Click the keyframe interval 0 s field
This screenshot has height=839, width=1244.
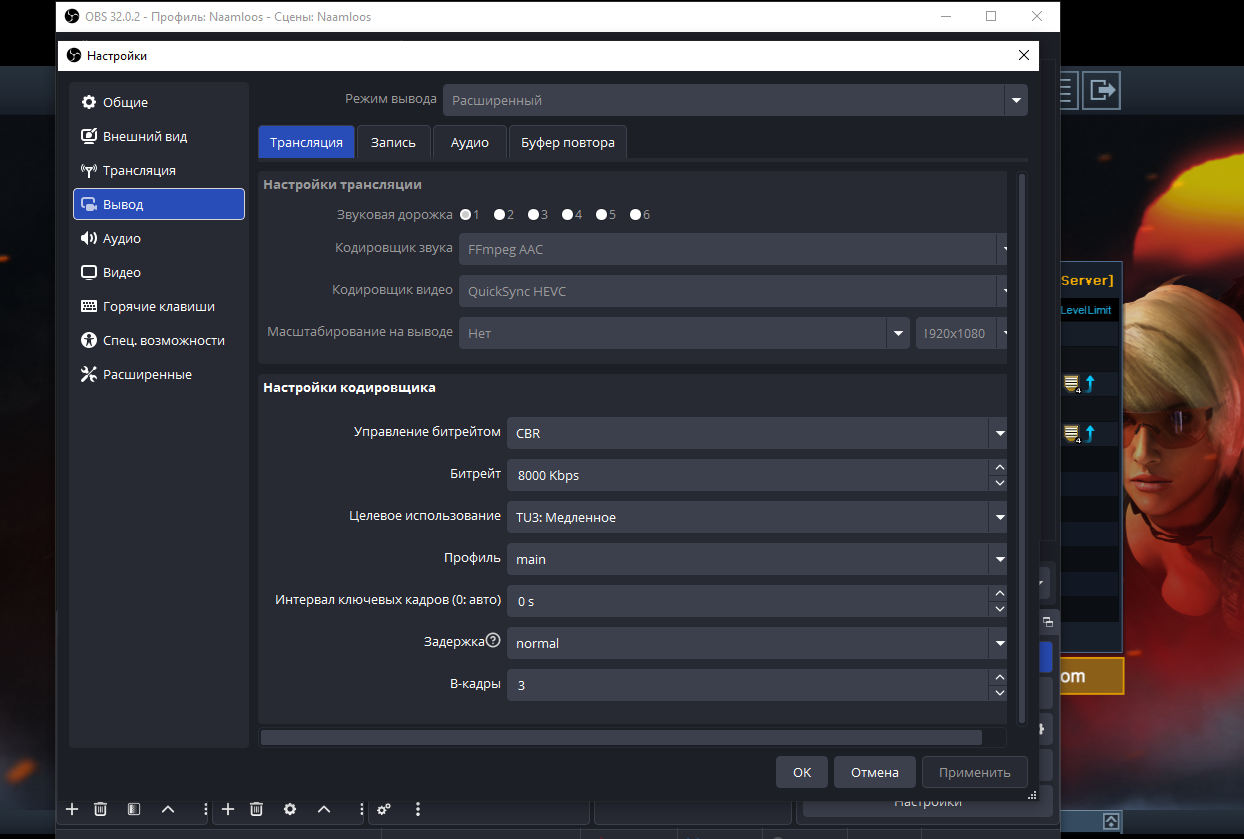(748, 601)
